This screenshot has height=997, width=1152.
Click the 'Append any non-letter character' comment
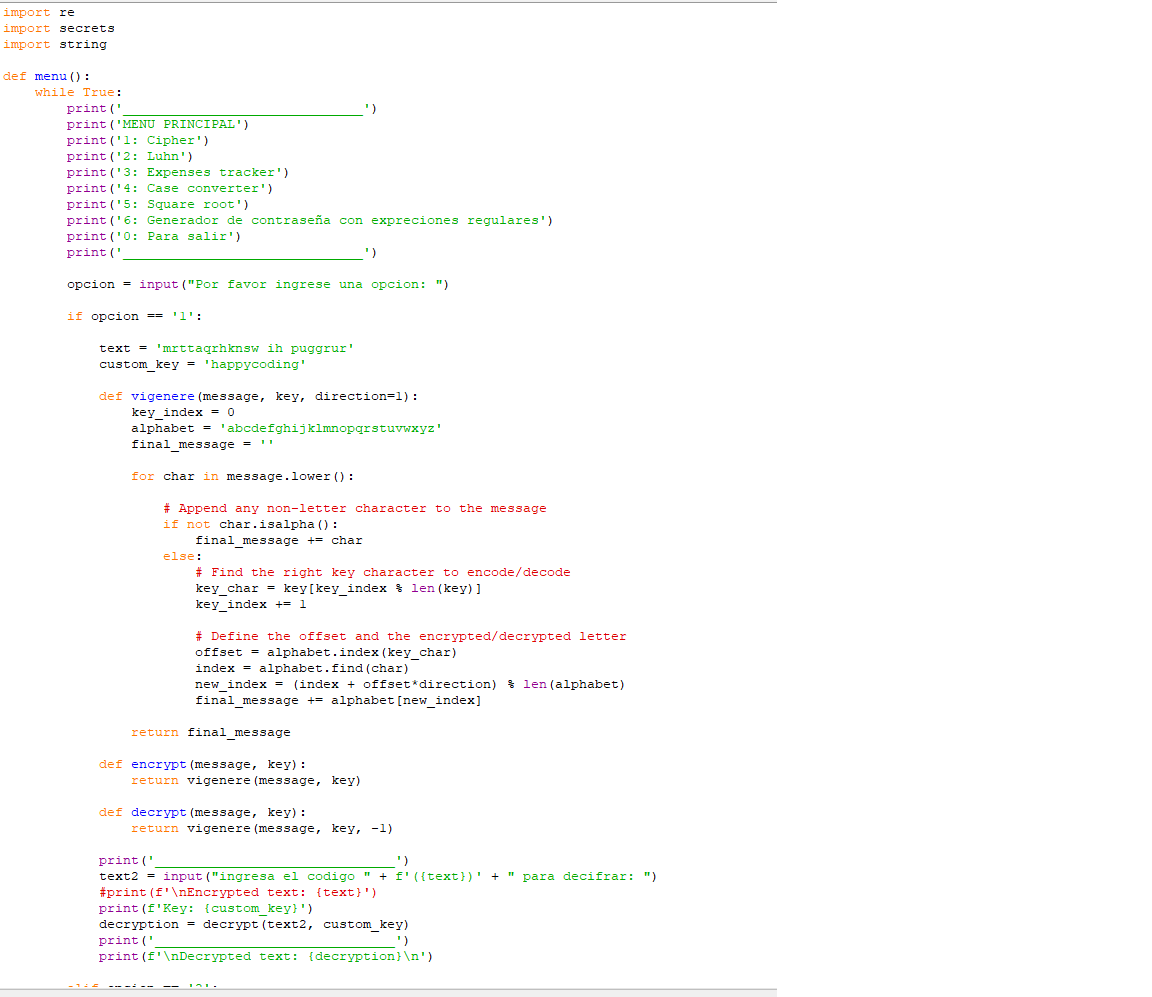click(x=354, y=508)
